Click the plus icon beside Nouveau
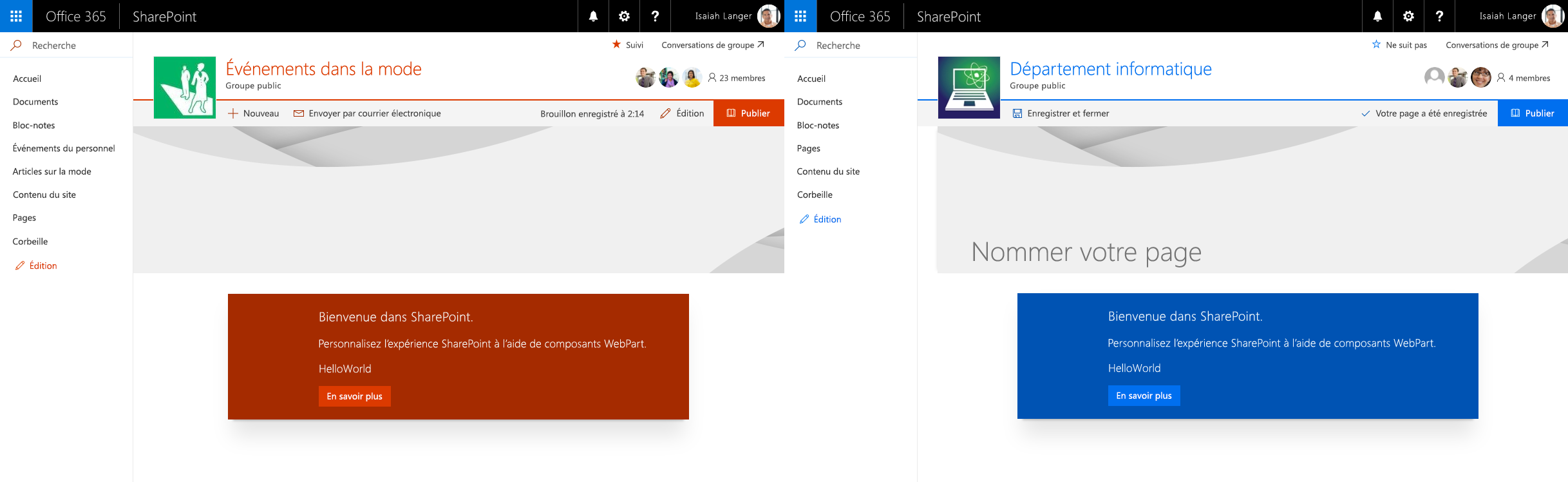1568x482 pixels. click(x=233, y=113)
